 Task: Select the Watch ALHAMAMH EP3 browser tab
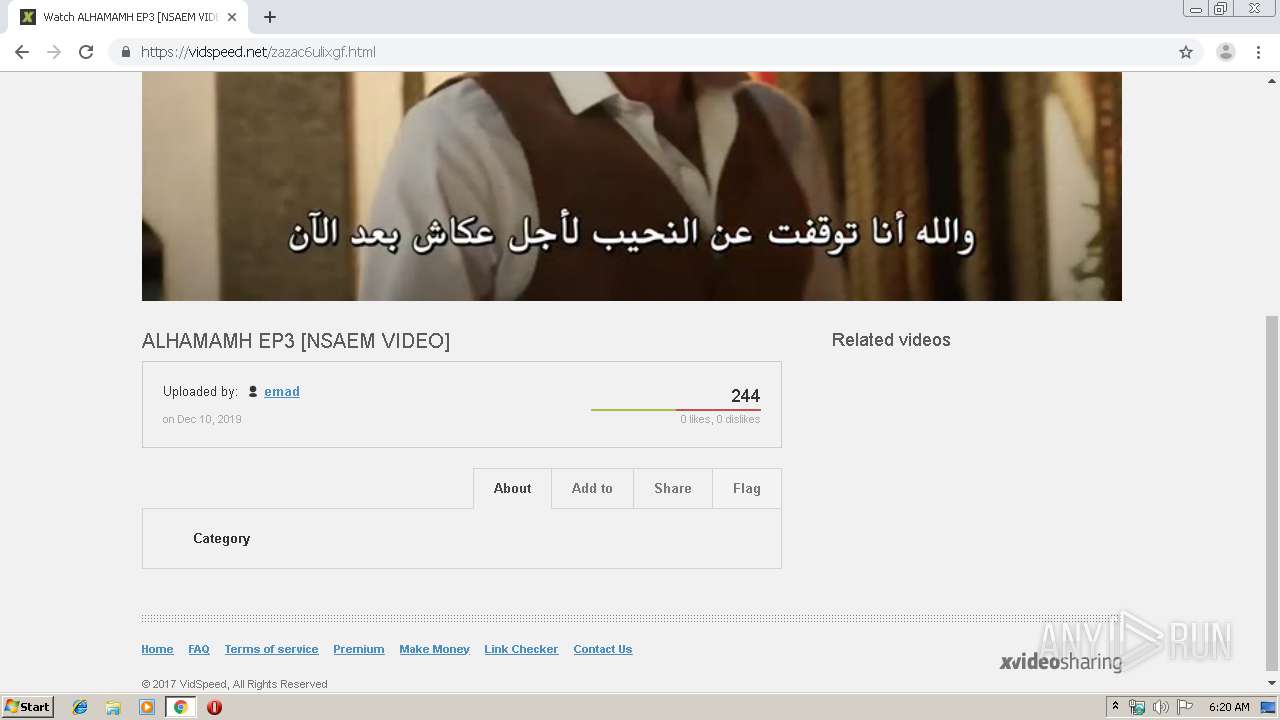[128, 17]
